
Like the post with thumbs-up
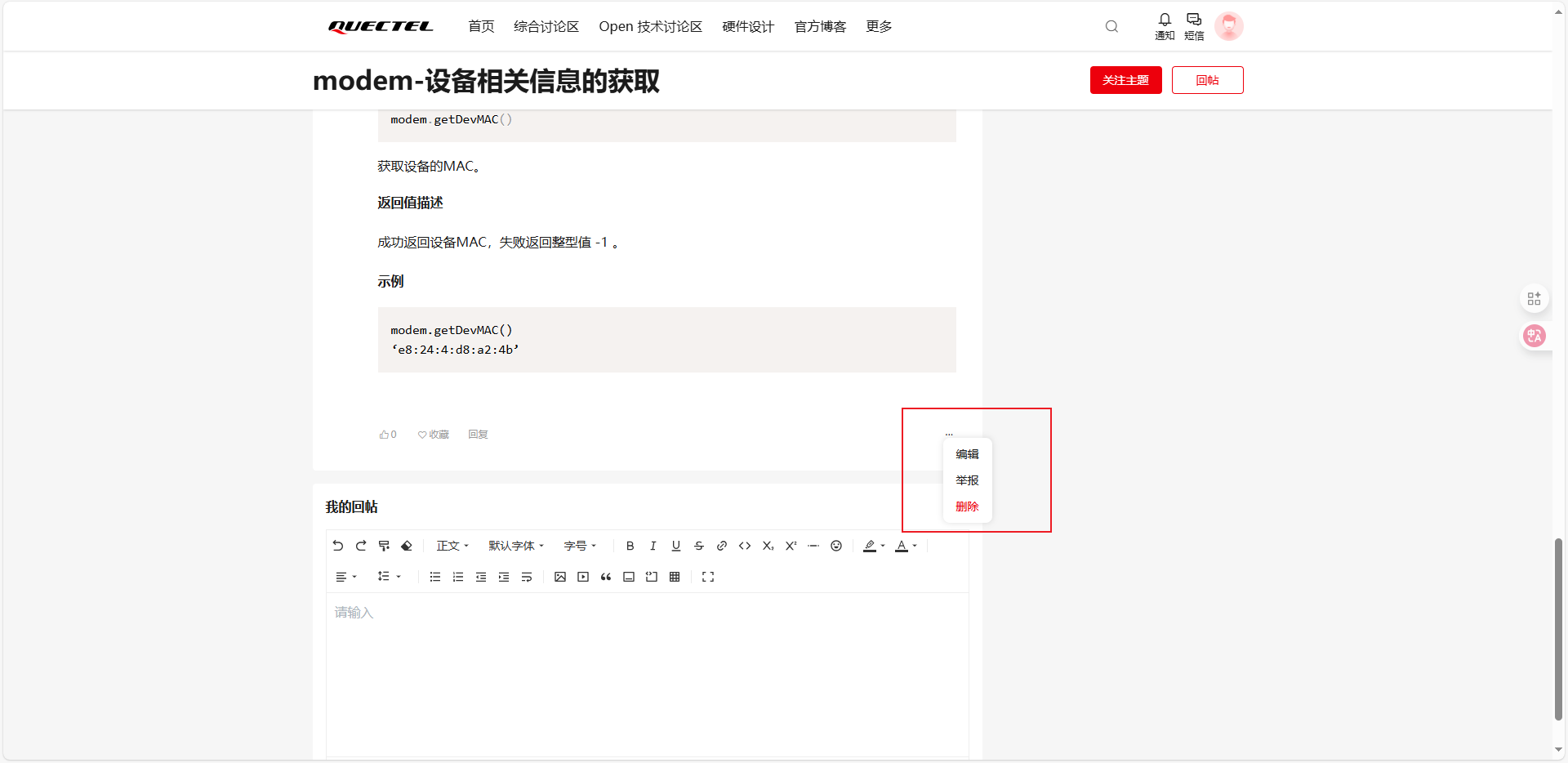click(x=388, y=435)
